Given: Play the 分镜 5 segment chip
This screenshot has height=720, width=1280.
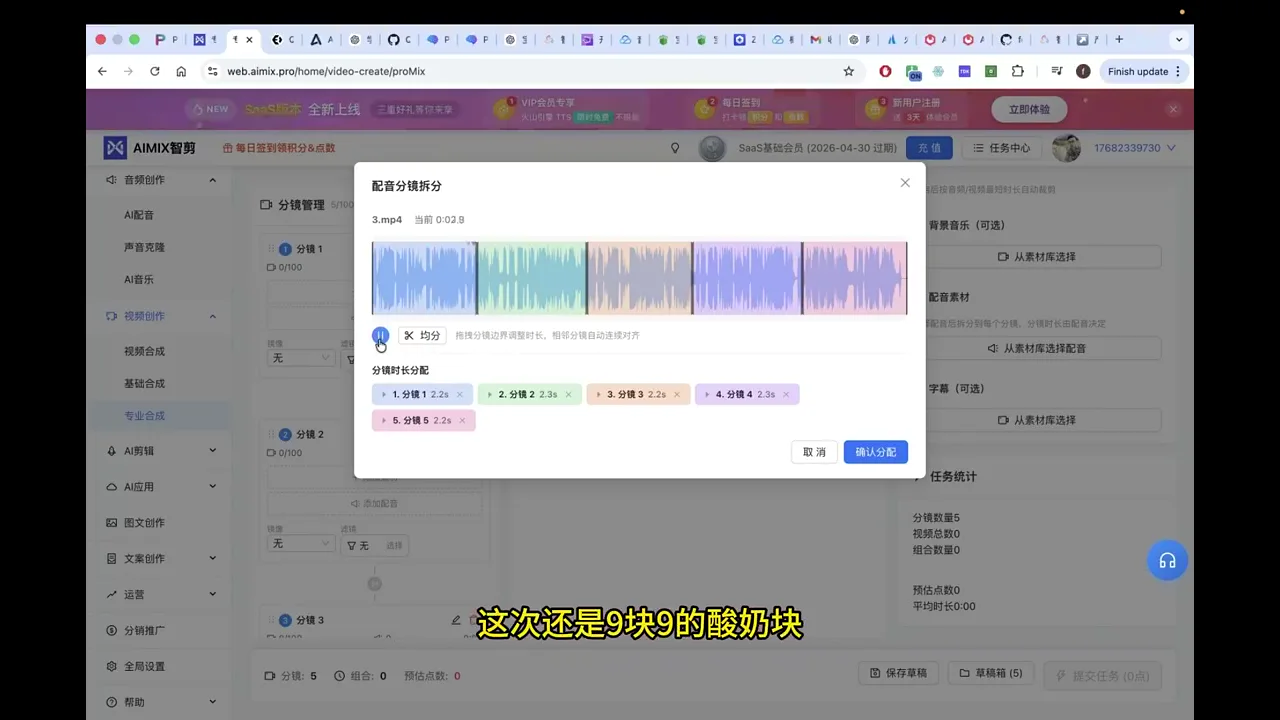Looking at the screenshot, I should coord(384,421).
